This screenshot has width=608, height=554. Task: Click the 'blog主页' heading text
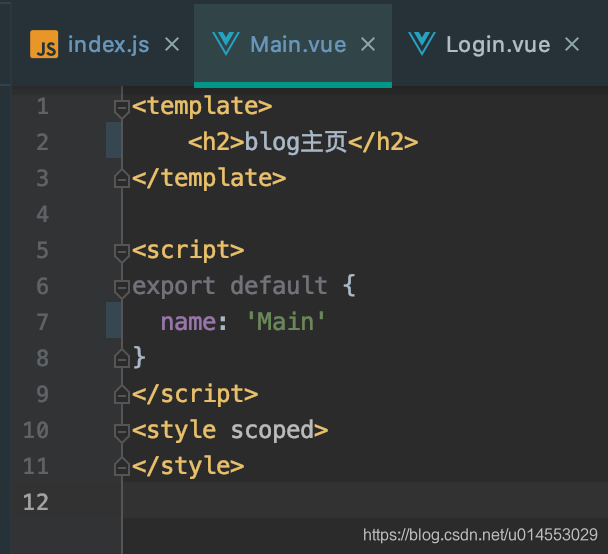click(x=295, y=142)
